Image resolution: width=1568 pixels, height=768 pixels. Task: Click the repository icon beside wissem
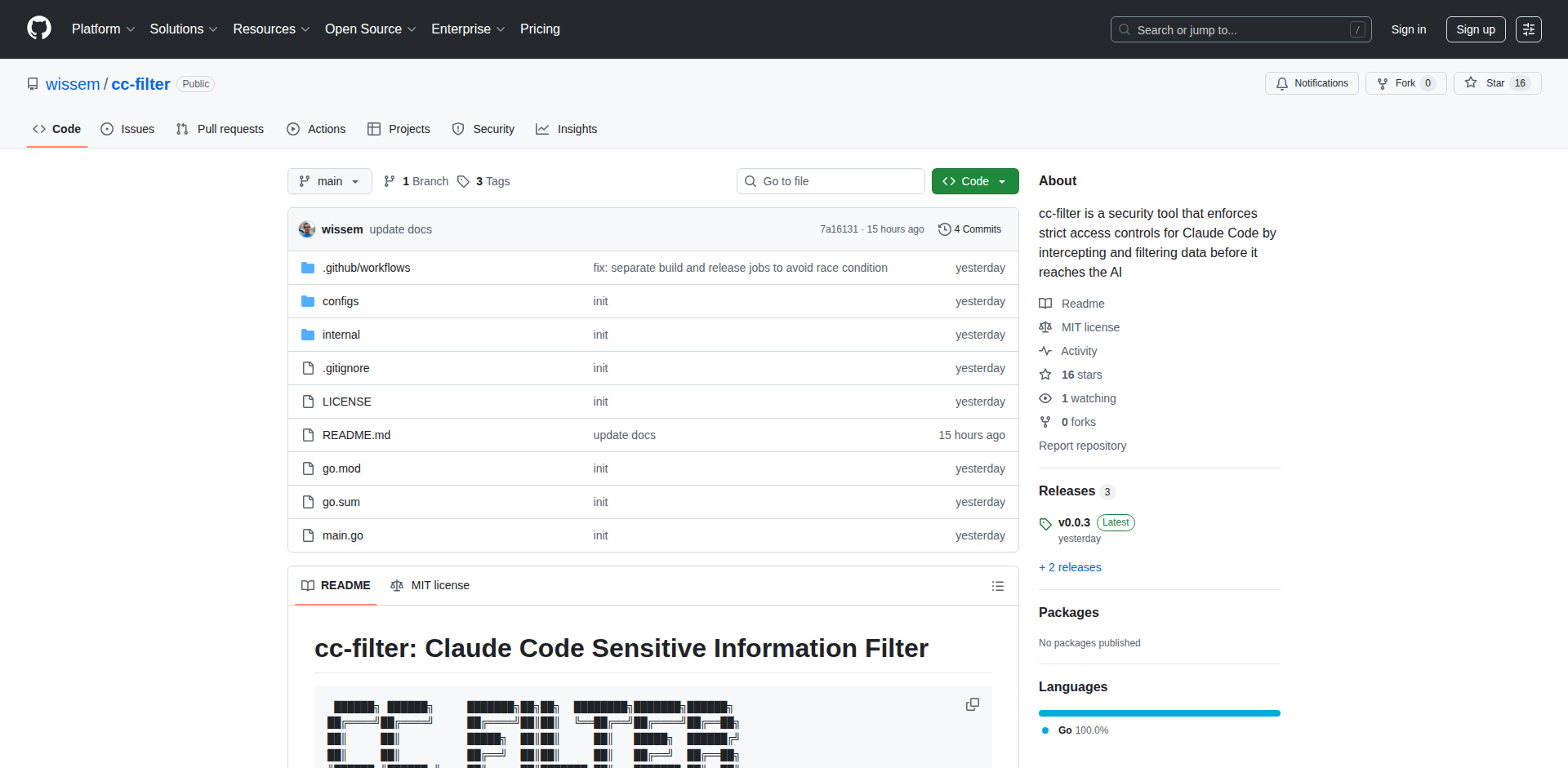click(x=33, y=84)
